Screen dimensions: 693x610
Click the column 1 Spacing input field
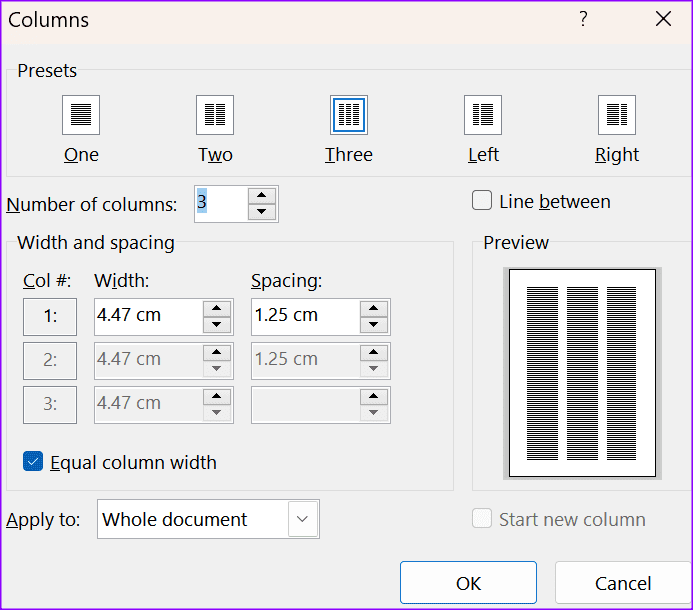[x=304, y=316]
